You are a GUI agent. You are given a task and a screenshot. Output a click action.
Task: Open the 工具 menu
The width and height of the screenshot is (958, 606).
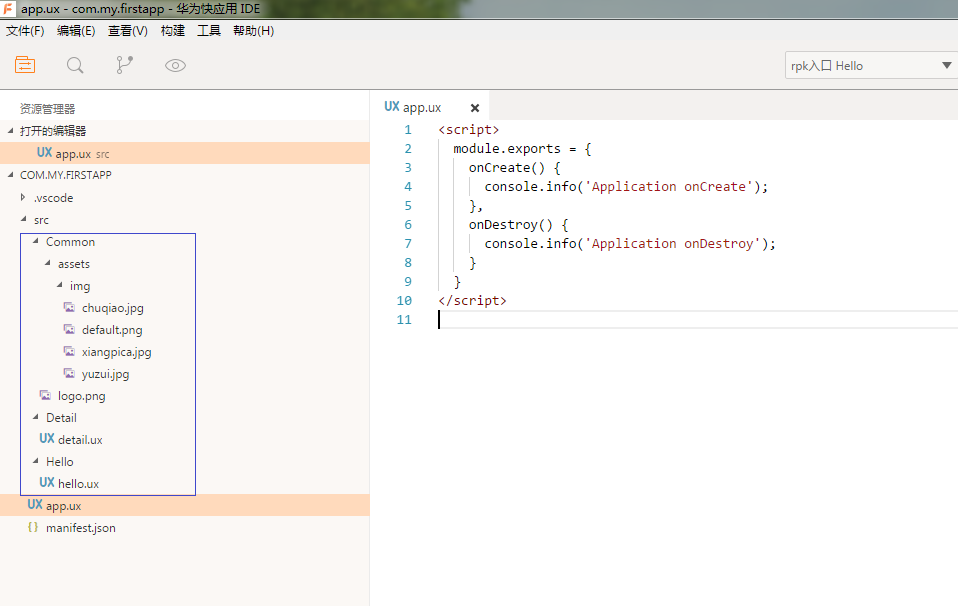click(209, 31)
